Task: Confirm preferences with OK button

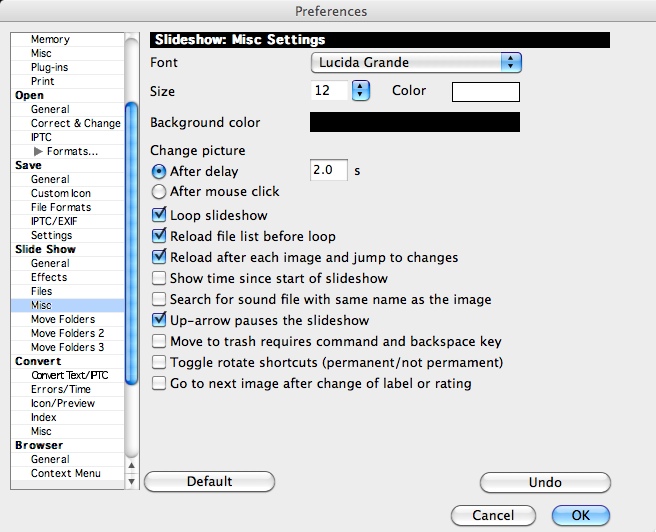Action: point(581,515)
